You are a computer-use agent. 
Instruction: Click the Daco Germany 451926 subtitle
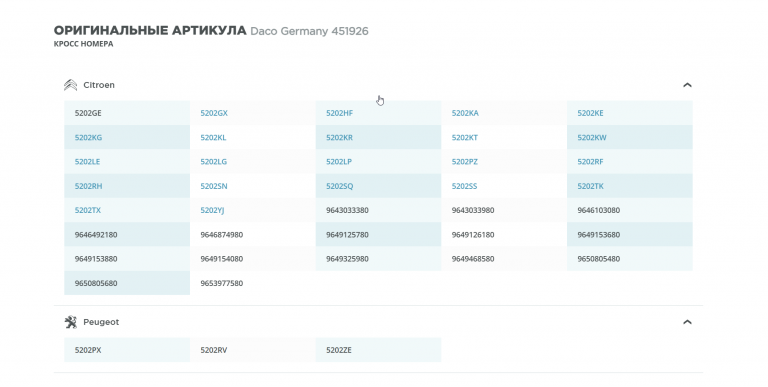(309, 31)
